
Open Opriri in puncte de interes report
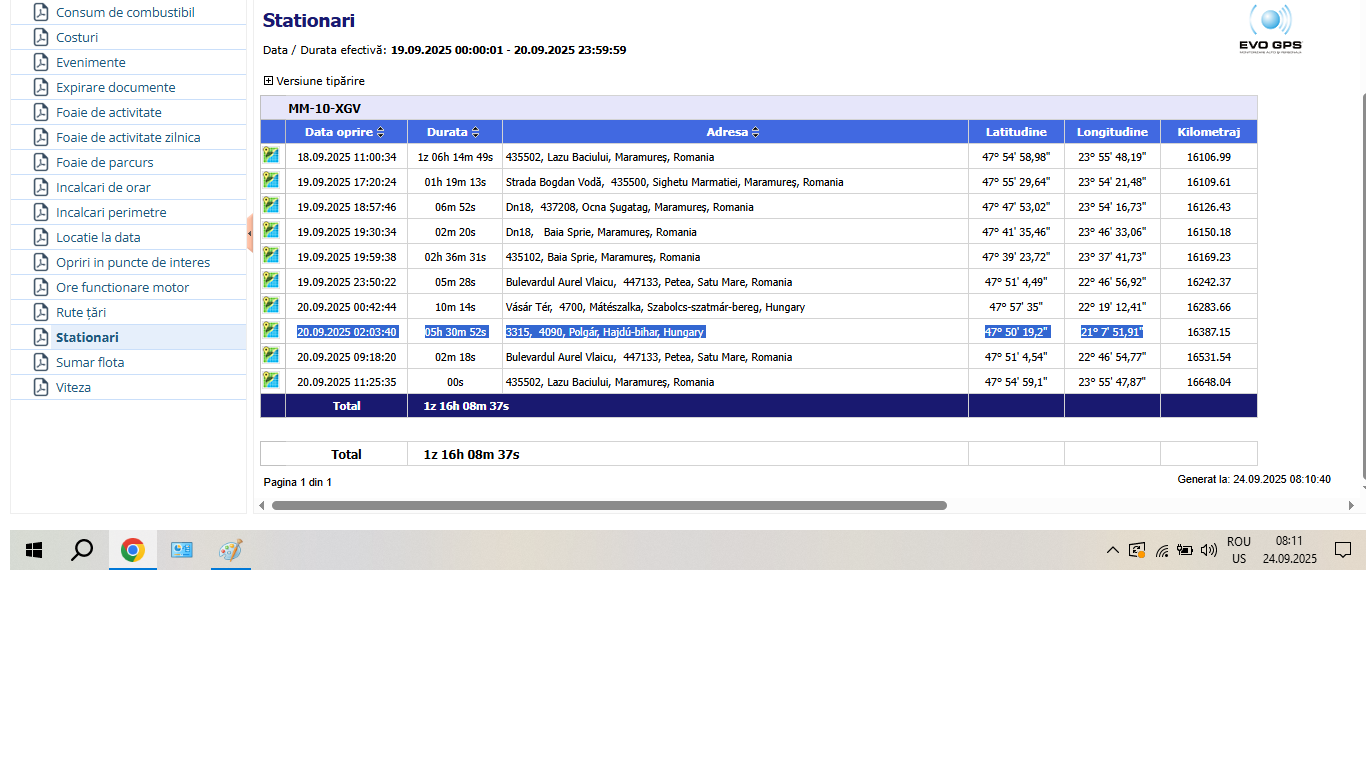[x=133, y=262]
